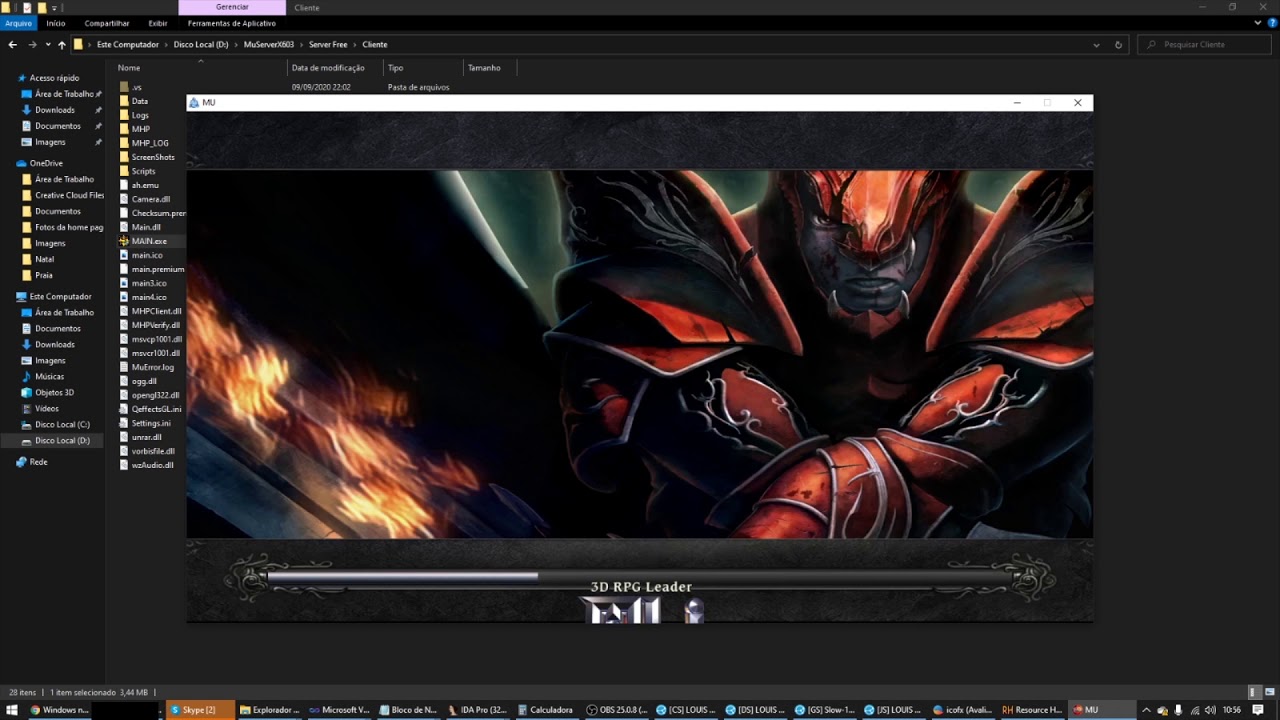Select Este Computador in navigation pane
Image resolution: width=1280 pixels, height=720 pixels.
(x=60, y=297)
